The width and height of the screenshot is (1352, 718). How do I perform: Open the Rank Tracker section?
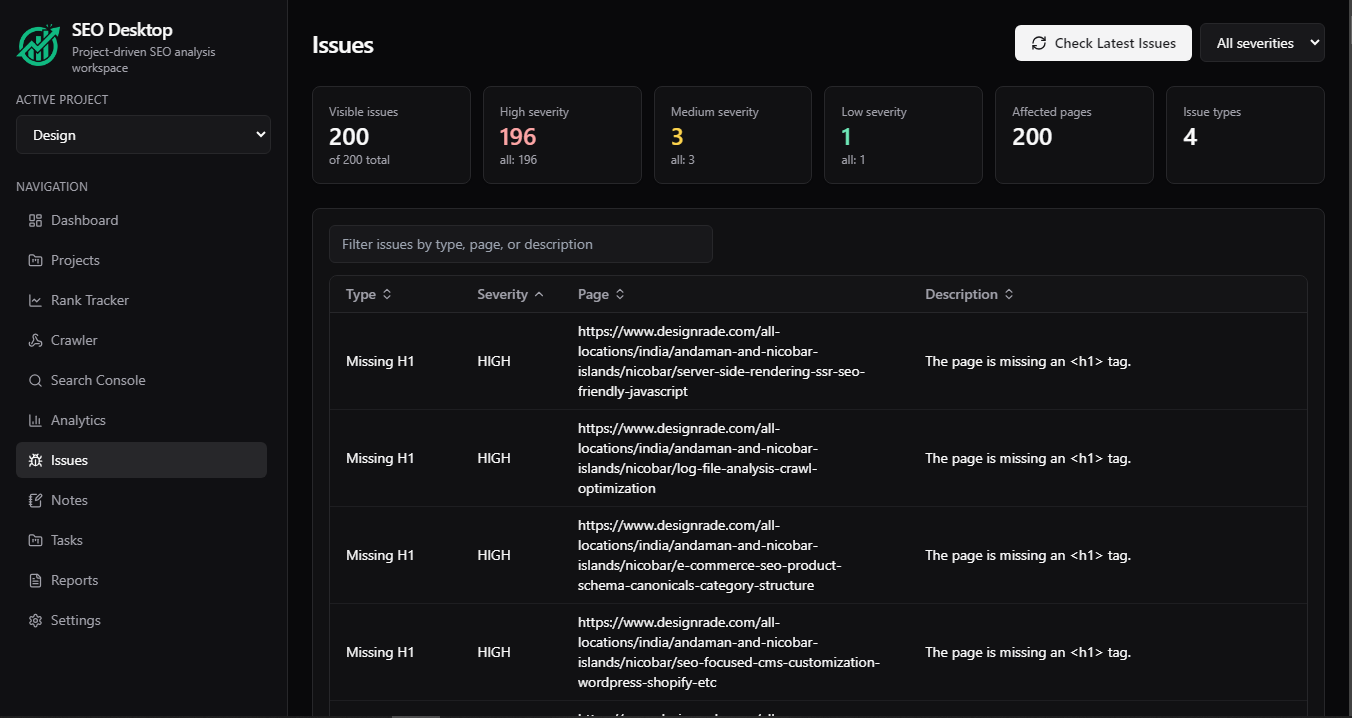141,300
